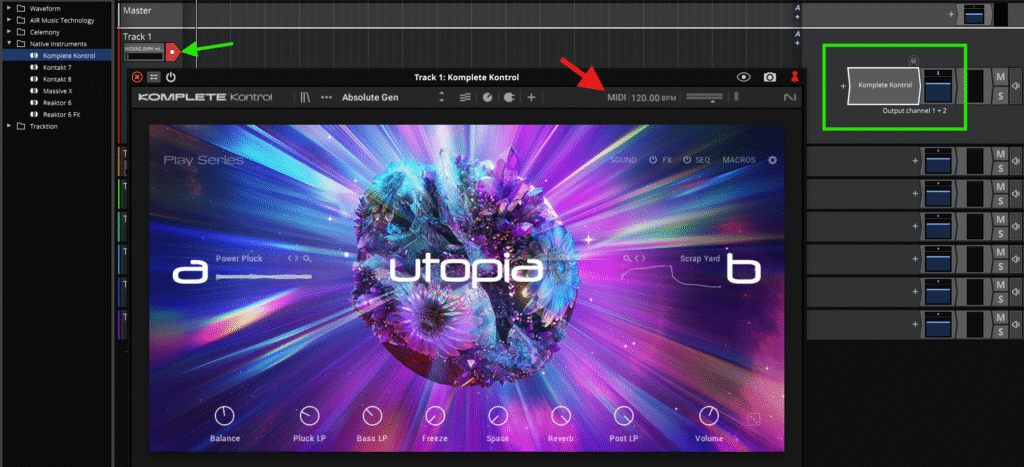Toggle the plugin power button in title bar
Viewport: 1024px width, 467px height.
pyautogui.click(x=170, y=77)
